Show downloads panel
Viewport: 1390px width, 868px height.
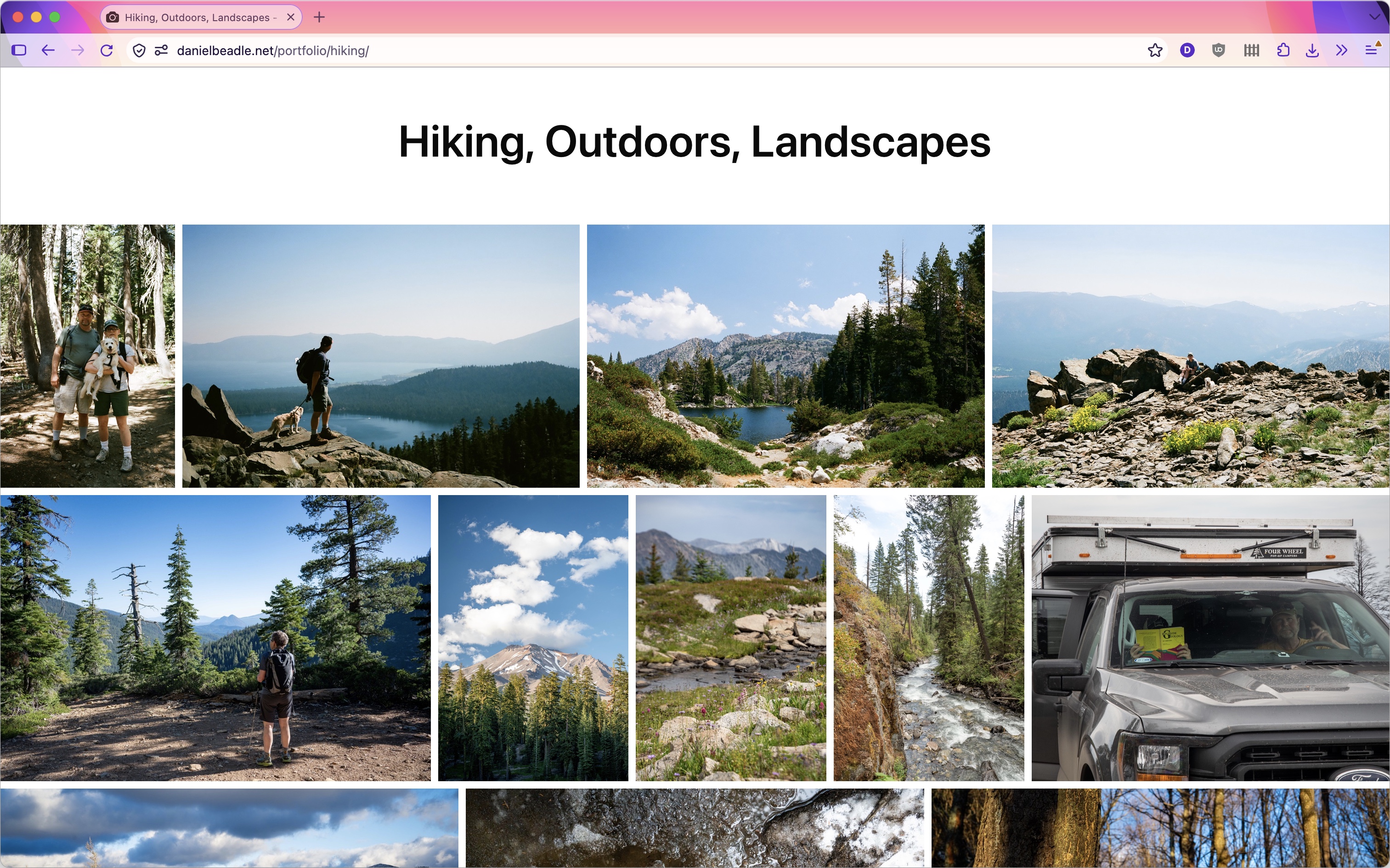pos(1312,51)
